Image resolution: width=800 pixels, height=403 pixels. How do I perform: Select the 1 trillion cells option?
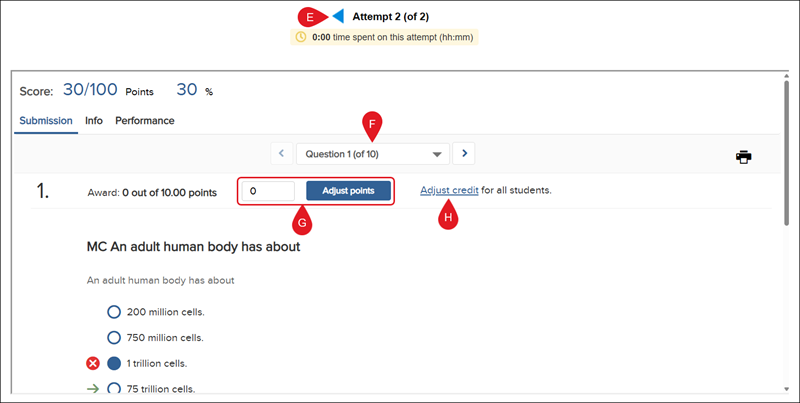tap(114, 363)
